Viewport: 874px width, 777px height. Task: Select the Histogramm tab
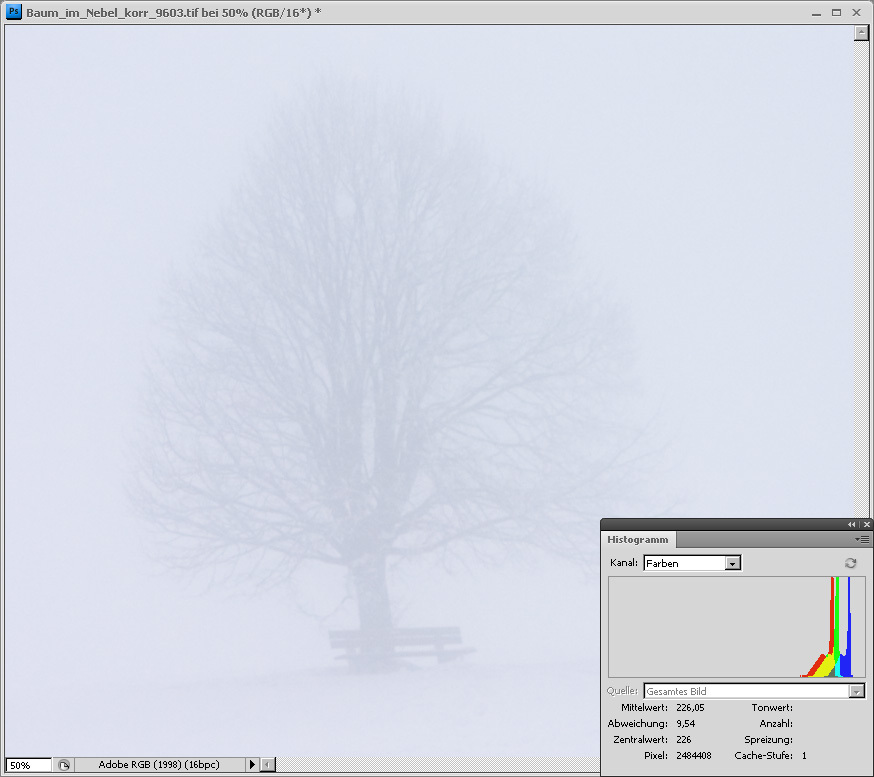(x=638, y=540)
